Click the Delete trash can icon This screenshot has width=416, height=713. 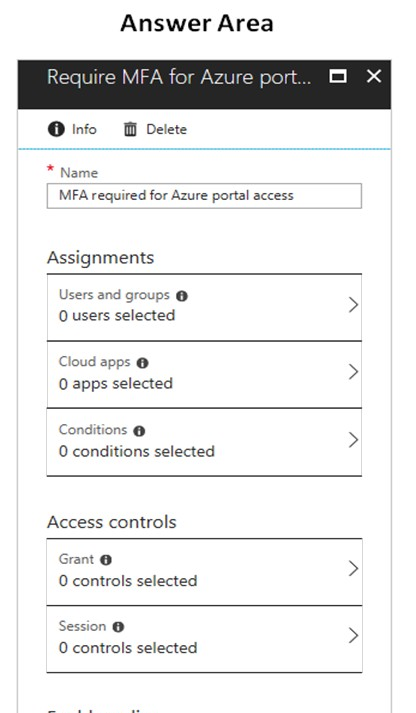(x=130, y=130)
